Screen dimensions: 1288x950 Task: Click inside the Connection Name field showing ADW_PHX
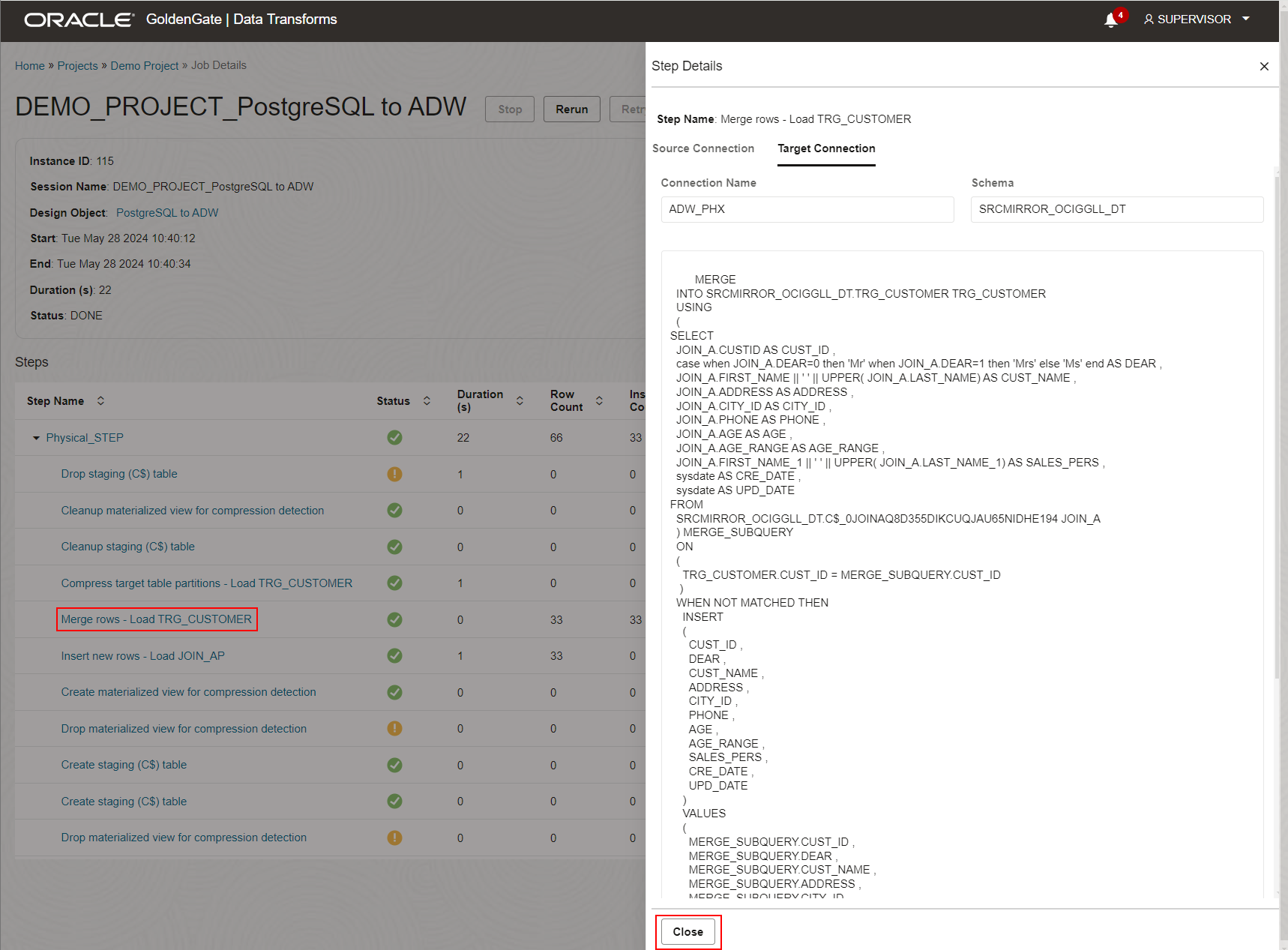pos(807,209)
